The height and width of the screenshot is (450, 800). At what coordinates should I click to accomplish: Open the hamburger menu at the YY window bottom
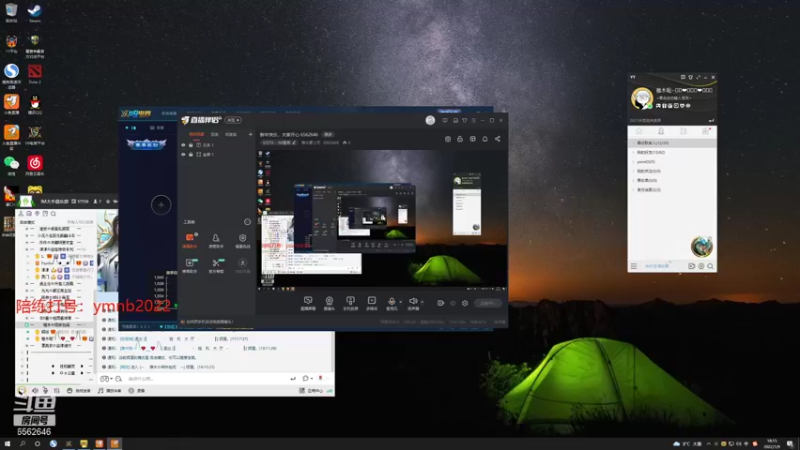coord(634,266)
